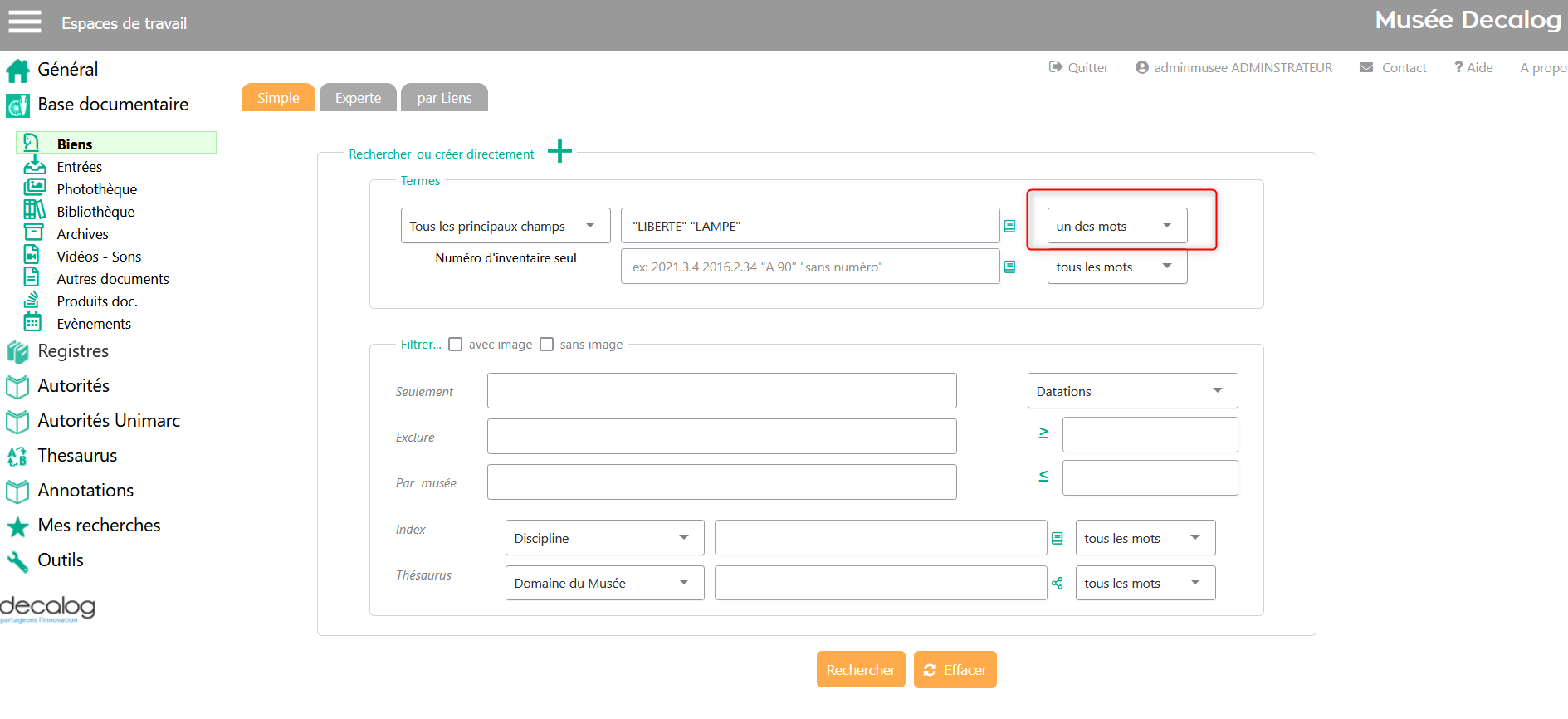Click 'Espaces de travail' in header

point(124,23)
